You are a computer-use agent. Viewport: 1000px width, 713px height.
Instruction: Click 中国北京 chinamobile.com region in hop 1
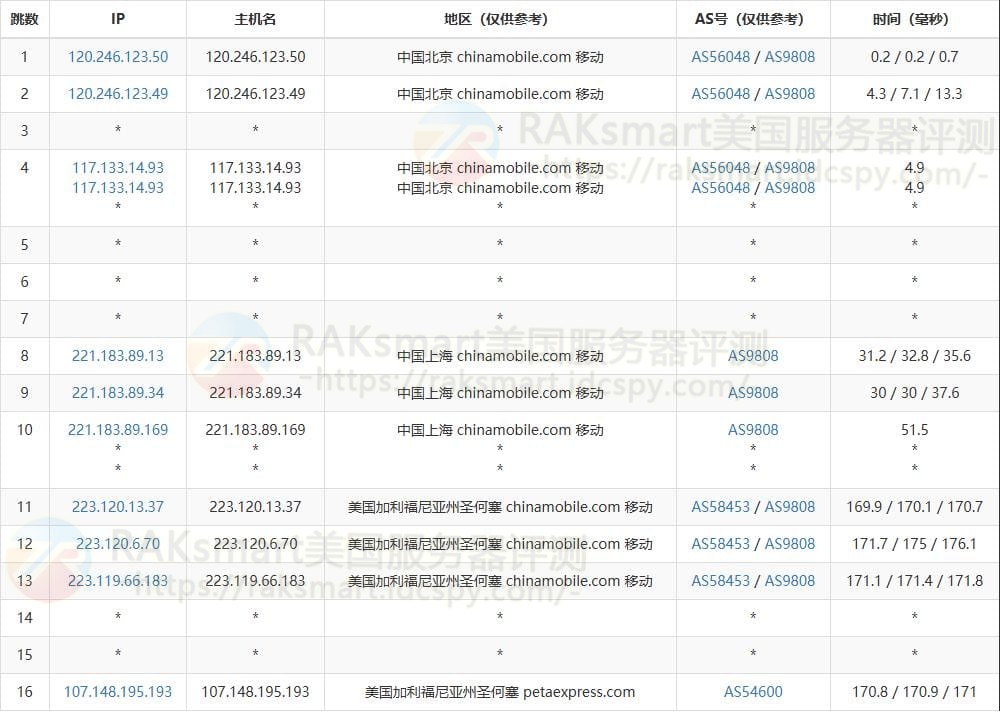(x=500, y=57)
